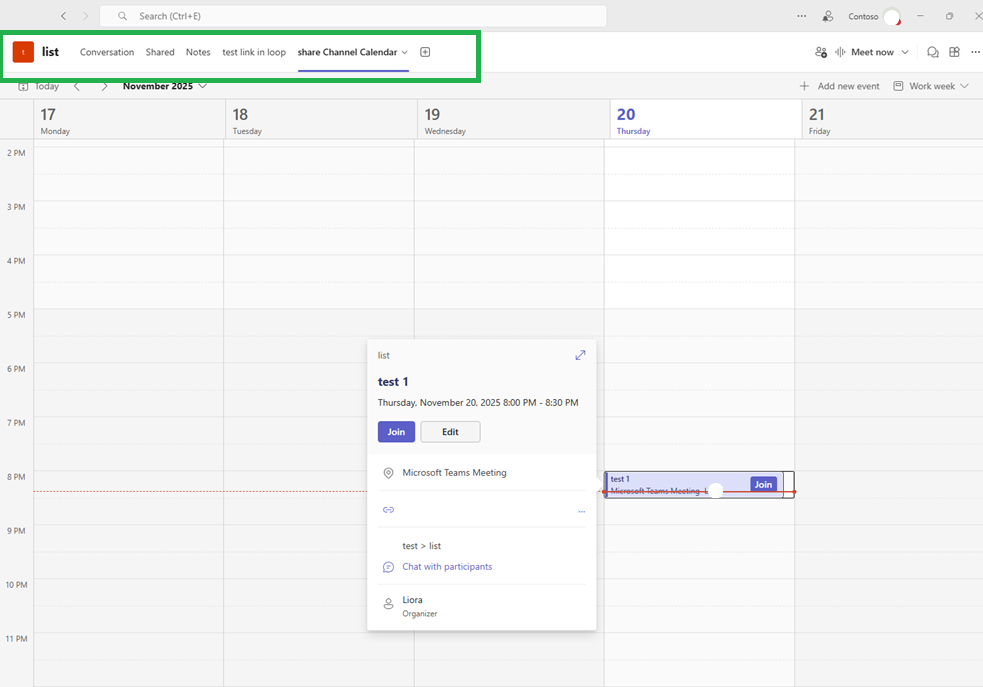Switch to the Notes tab
Viewport: 983px width, 687px height.
[198, 52]
